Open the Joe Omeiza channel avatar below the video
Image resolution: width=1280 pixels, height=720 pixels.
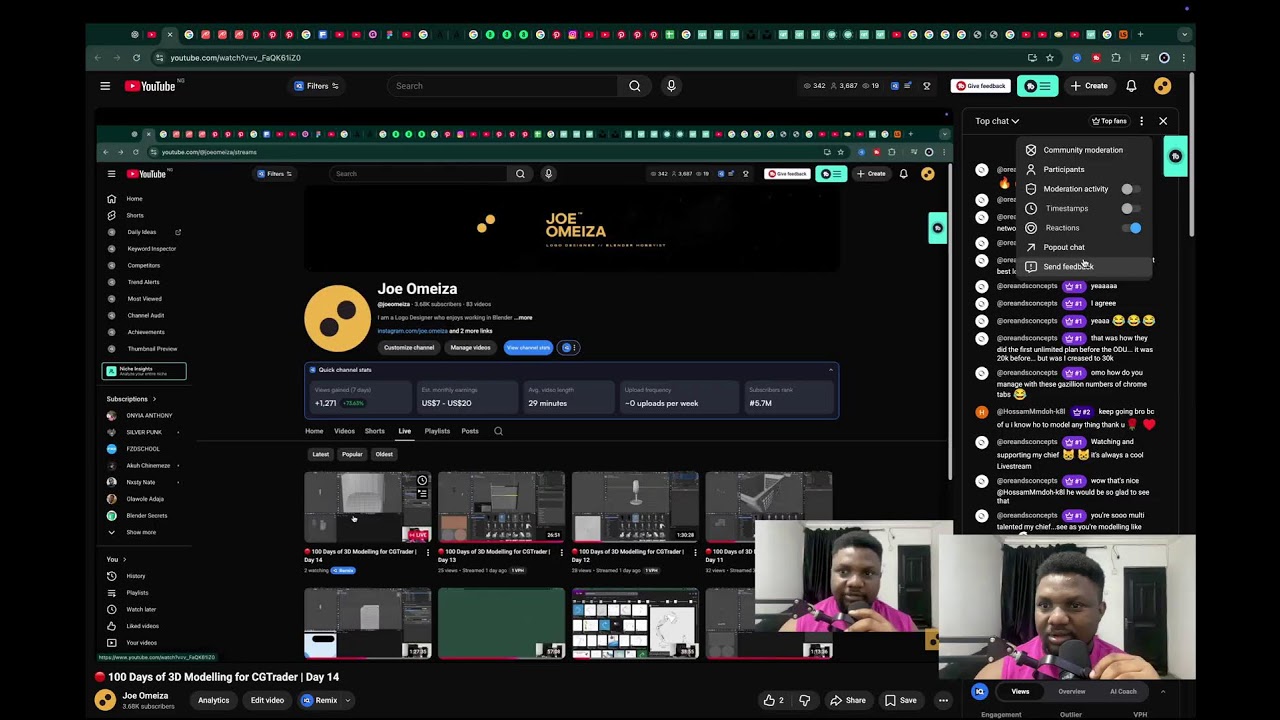tap(105, 700)
